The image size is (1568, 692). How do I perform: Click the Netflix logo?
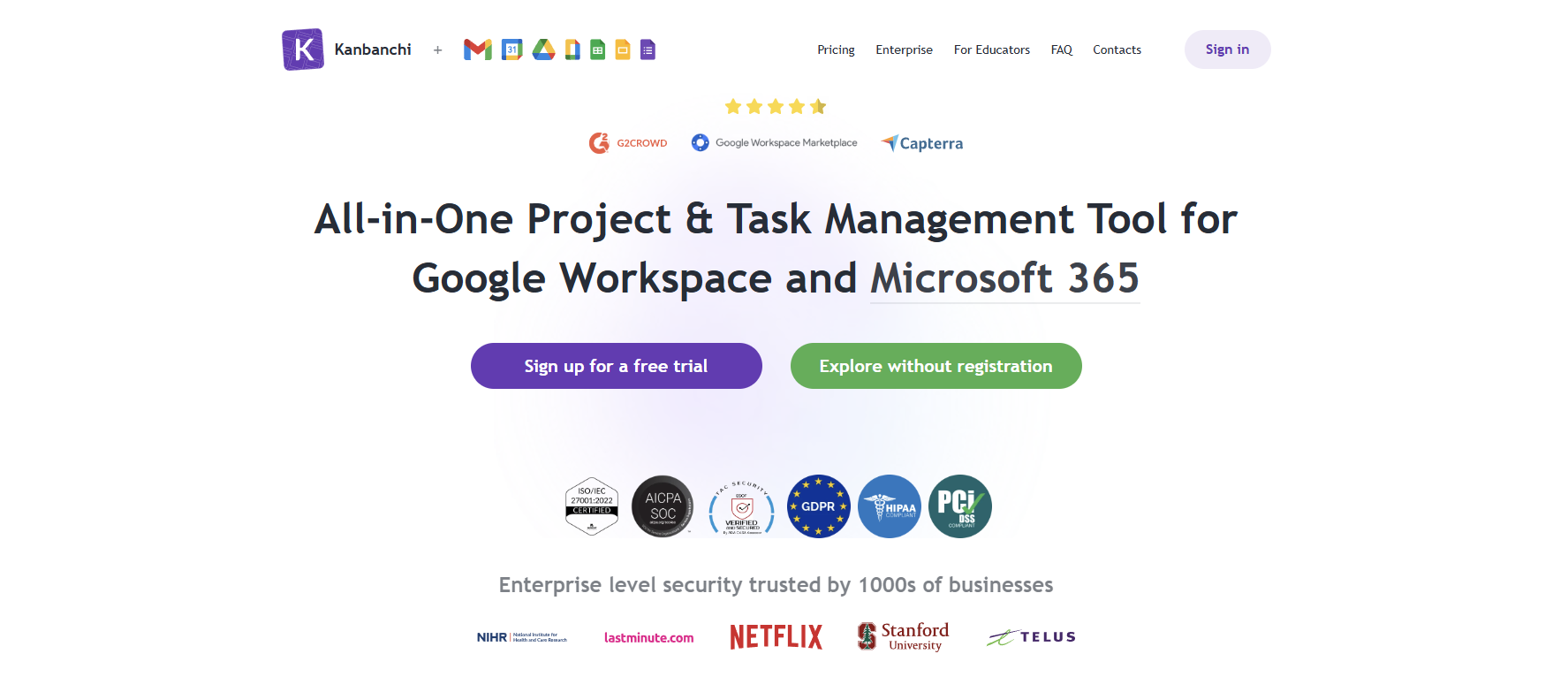[x=776, y=637]
